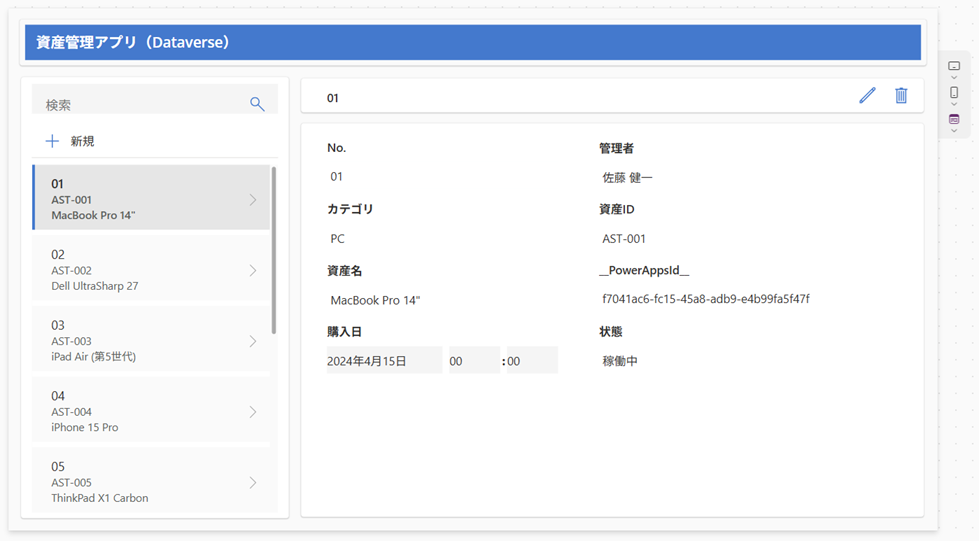Click the plus icon to add 新規 record
The image size is (979, 541).
53,141
